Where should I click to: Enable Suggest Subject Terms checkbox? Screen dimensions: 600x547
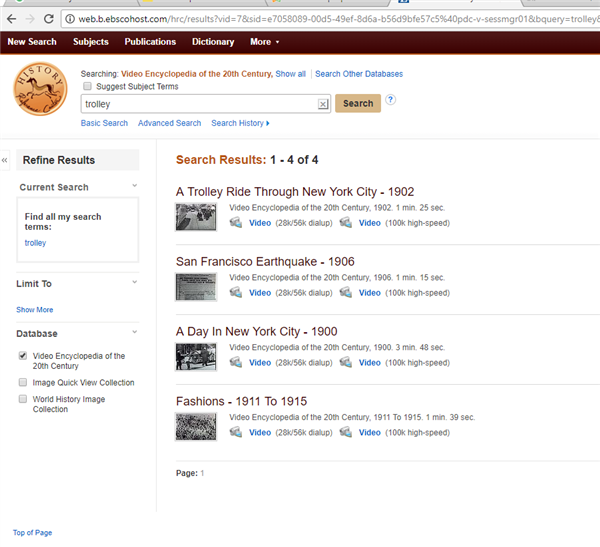tap(87, 86)
